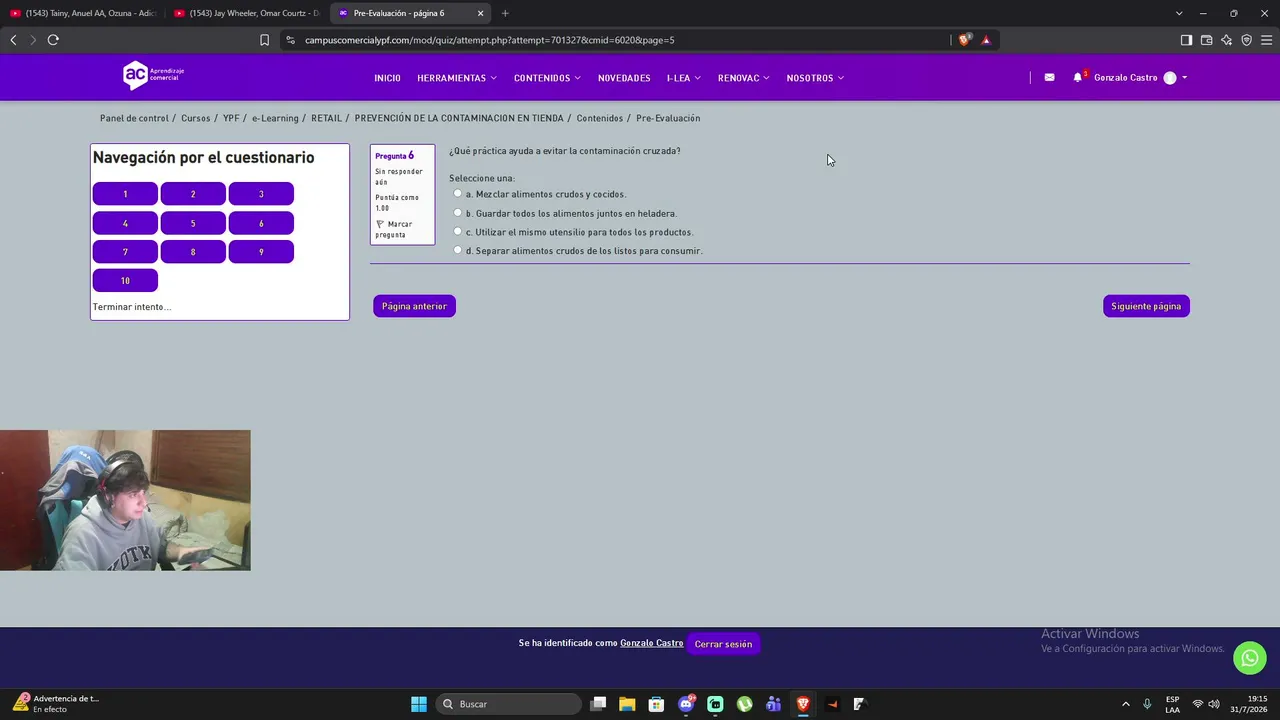
Task: Open the browser hamburger menu
Action: pyautogui.click(x=1267, y=40)
